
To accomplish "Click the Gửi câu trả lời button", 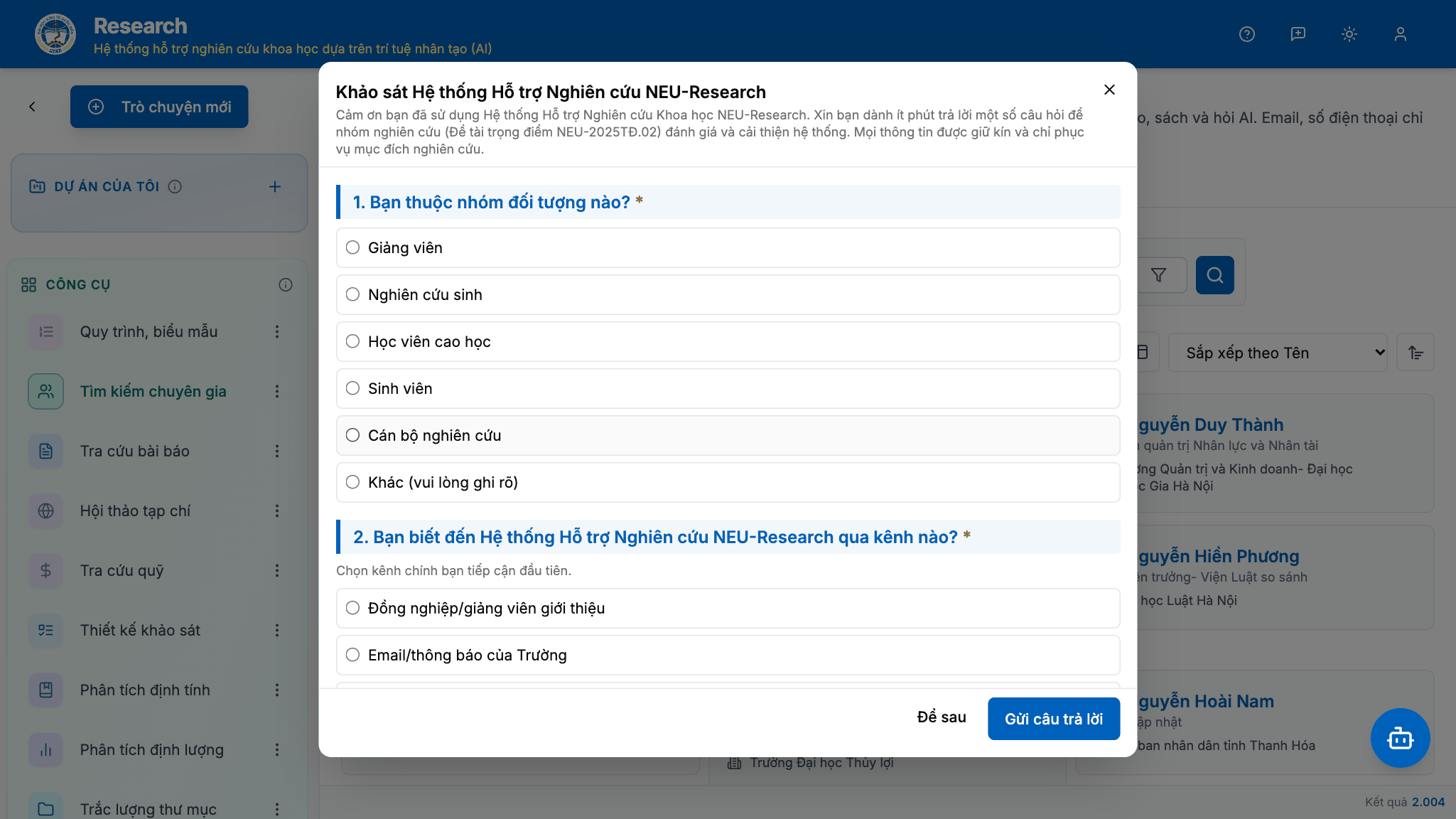I will click(1054, 719).
